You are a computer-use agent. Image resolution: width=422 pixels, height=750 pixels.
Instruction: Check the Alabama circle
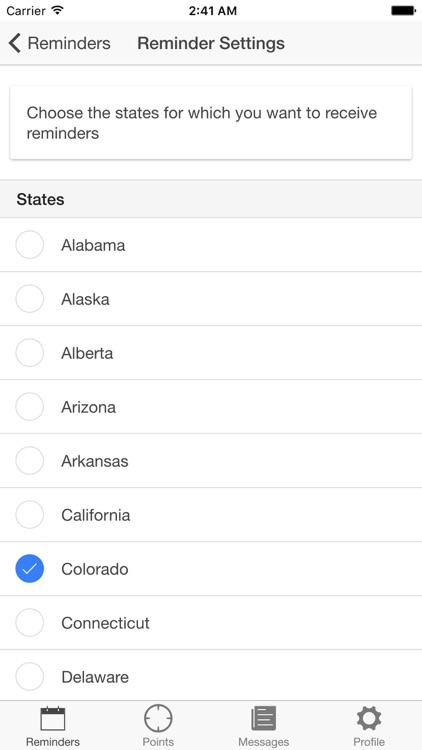pyautogui.click(x=30, y=244)
